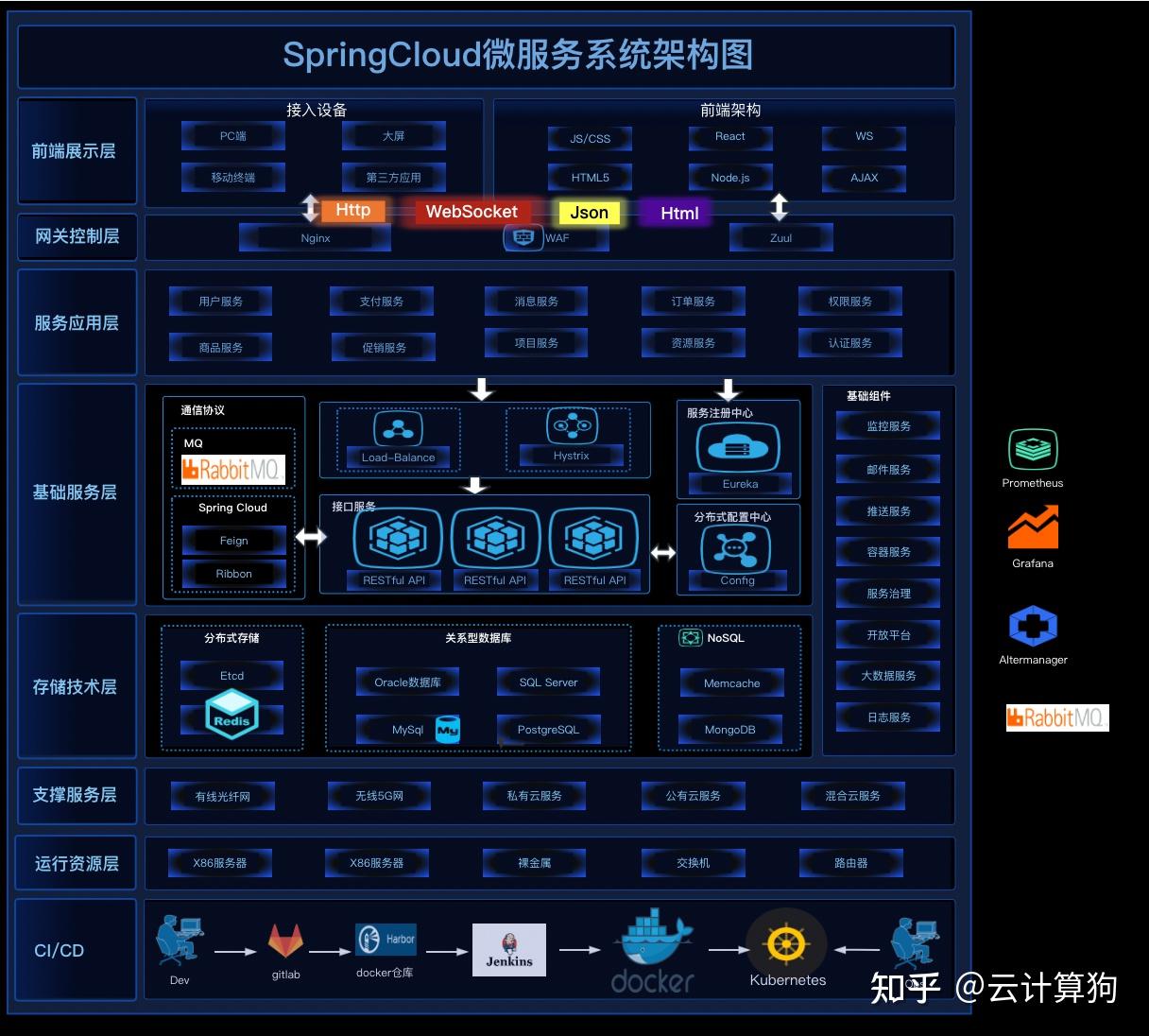Click the Prometheus icon
The width and height of the screenshot is (1149, 1036).
1033,449
